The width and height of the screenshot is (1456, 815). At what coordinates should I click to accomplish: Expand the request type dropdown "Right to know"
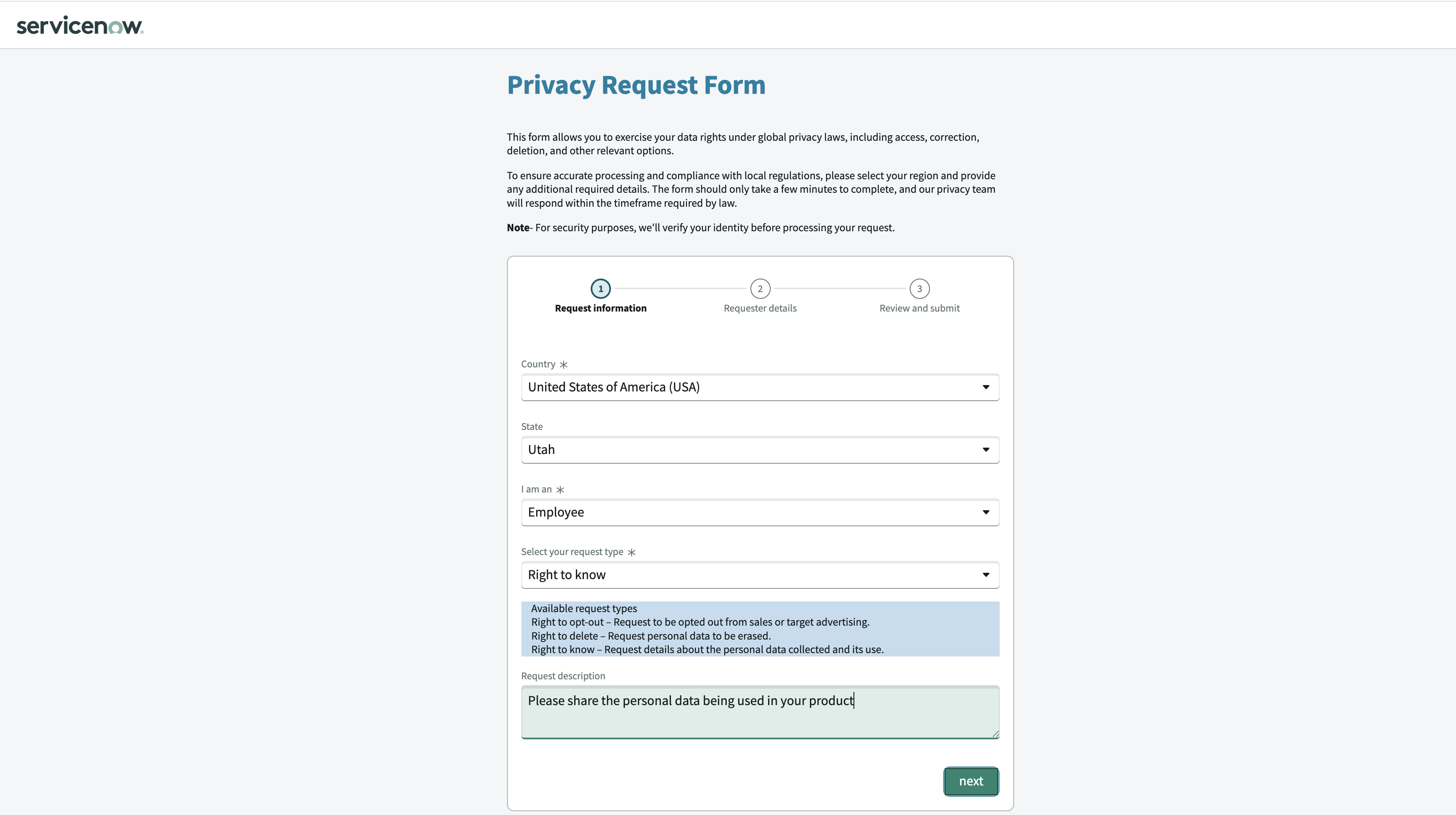pos(760,574)
